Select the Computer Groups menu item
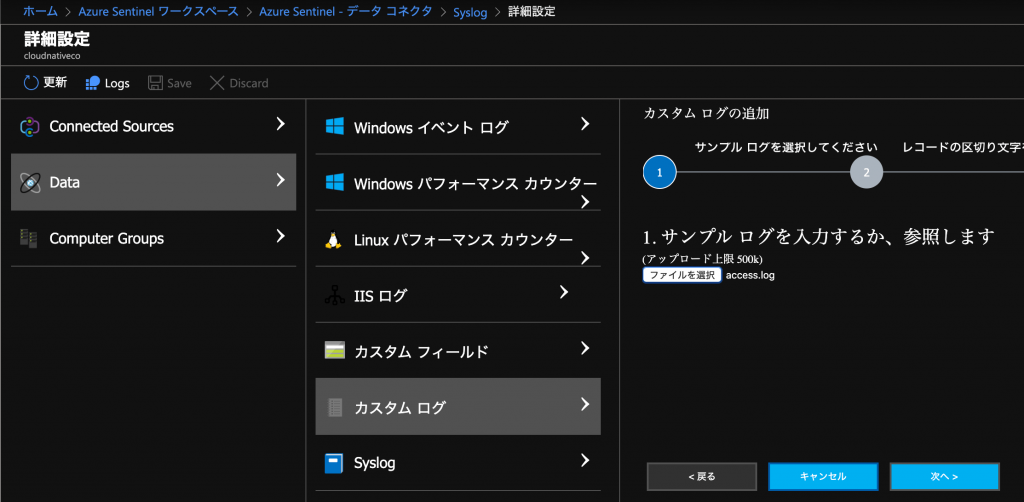 click(153, 238)
